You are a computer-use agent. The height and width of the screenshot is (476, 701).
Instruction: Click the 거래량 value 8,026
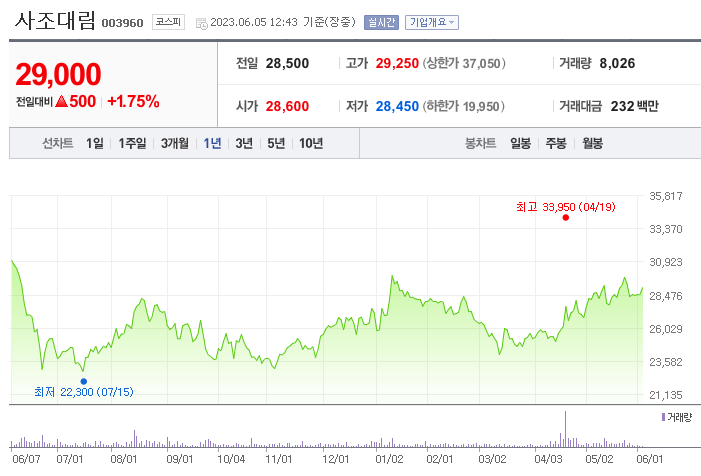(617, 63)
